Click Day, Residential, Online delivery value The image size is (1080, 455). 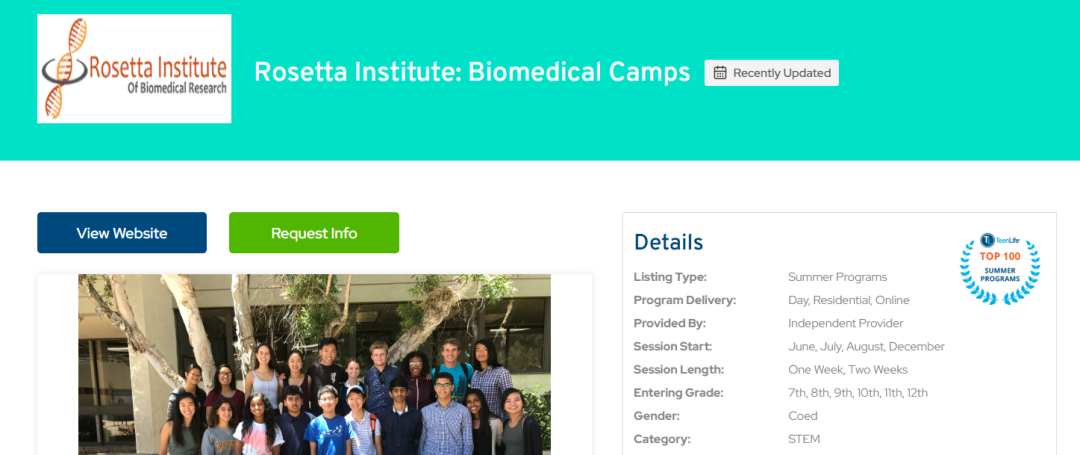pos(848,300)
